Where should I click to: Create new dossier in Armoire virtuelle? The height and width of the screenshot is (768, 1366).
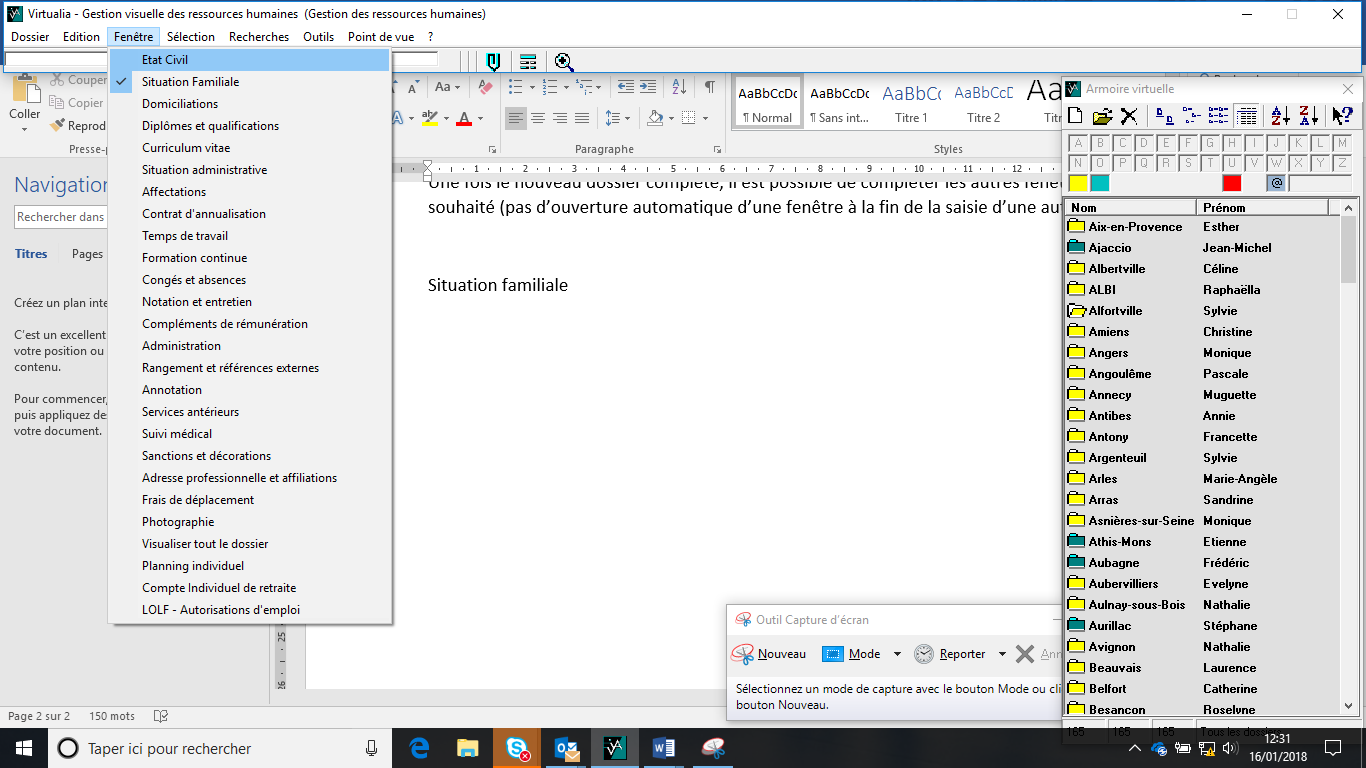(x=1077, y=116)
